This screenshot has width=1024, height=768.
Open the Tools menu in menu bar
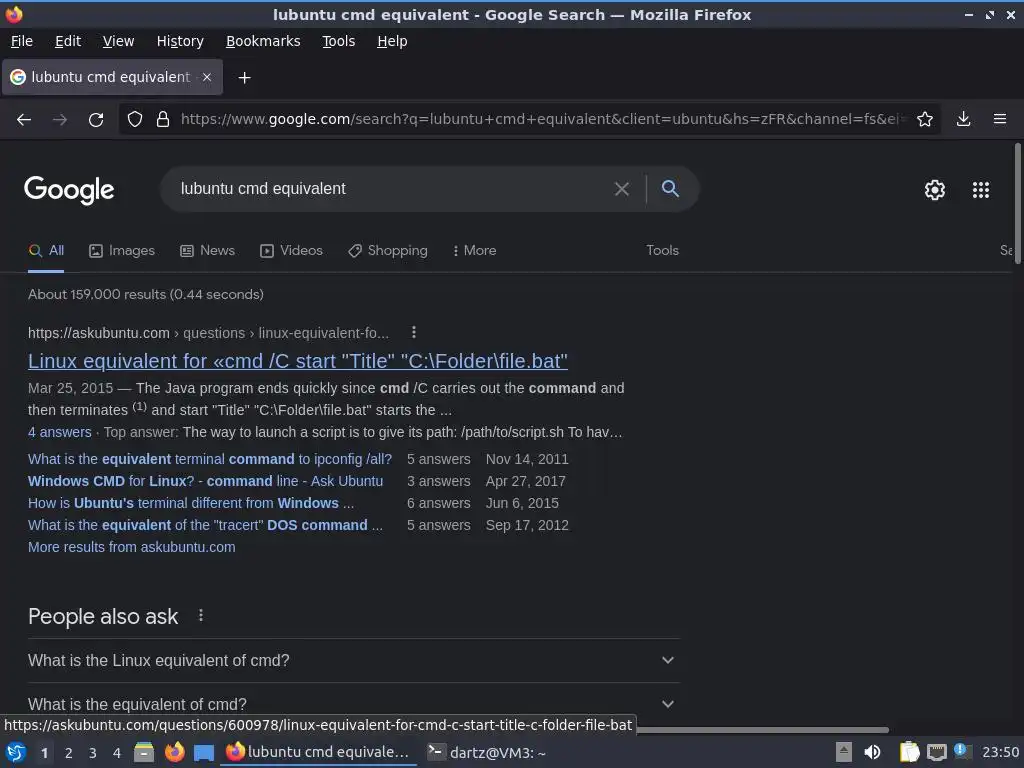(338, 41)
